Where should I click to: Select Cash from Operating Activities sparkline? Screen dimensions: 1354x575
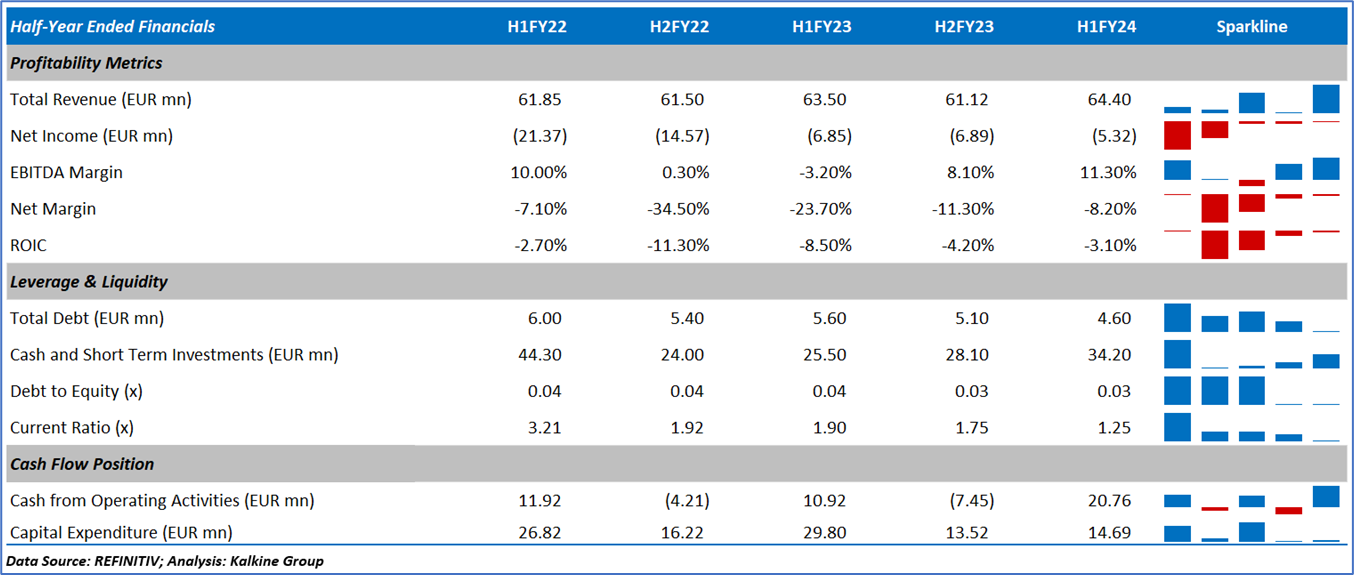point(1252,500)
